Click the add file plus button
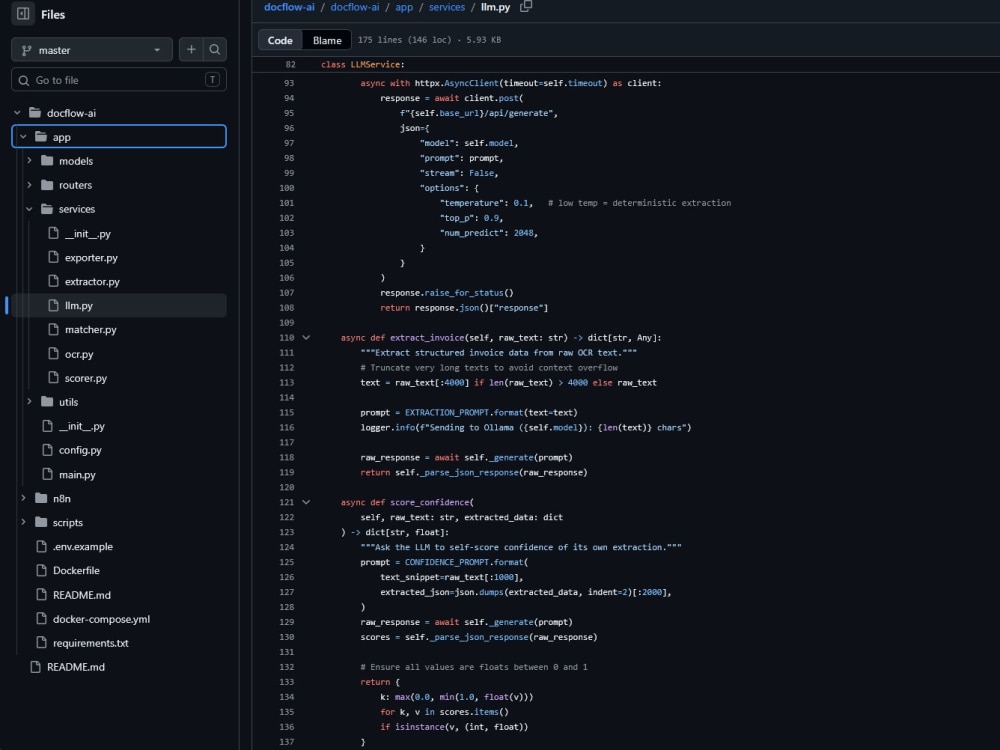Image resolution: width=1000 pixels, height=750 pixels. (x=191, y=50)
